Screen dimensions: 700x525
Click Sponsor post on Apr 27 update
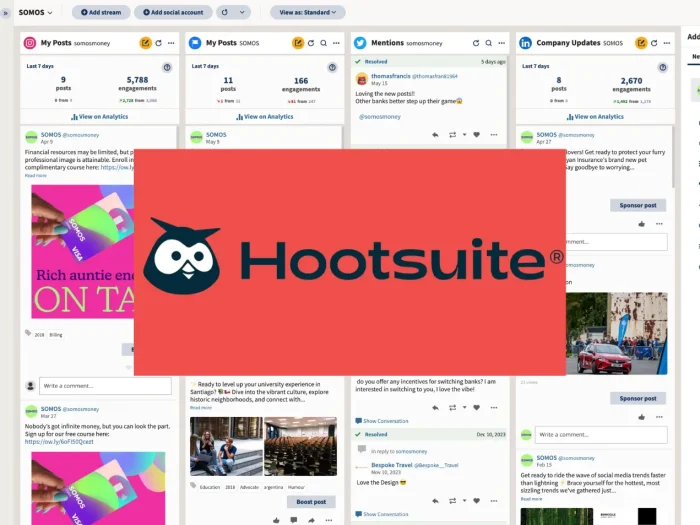(x=638, y=205)
